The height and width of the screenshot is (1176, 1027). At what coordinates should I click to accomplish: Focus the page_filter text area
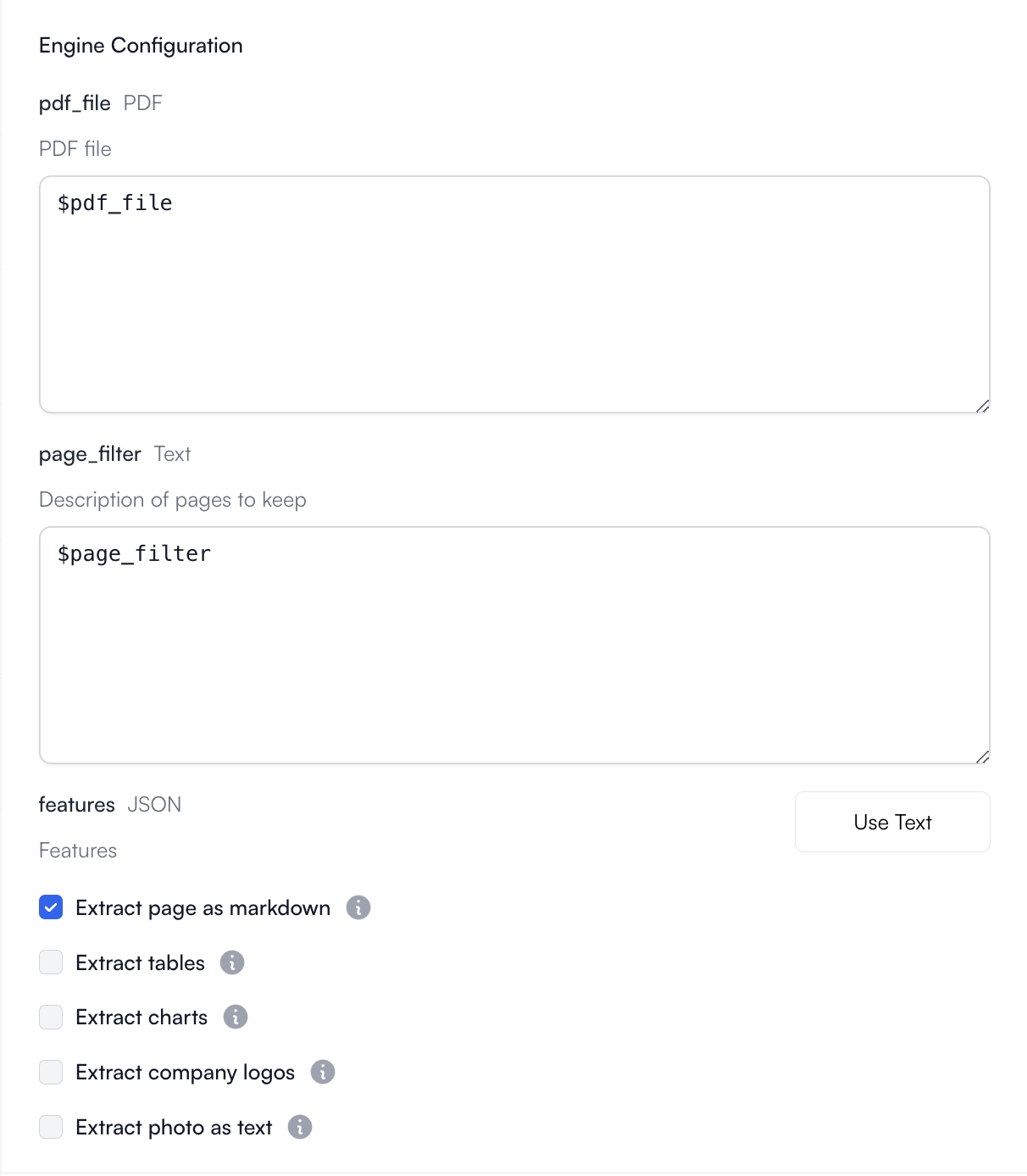tap(514, 646)
